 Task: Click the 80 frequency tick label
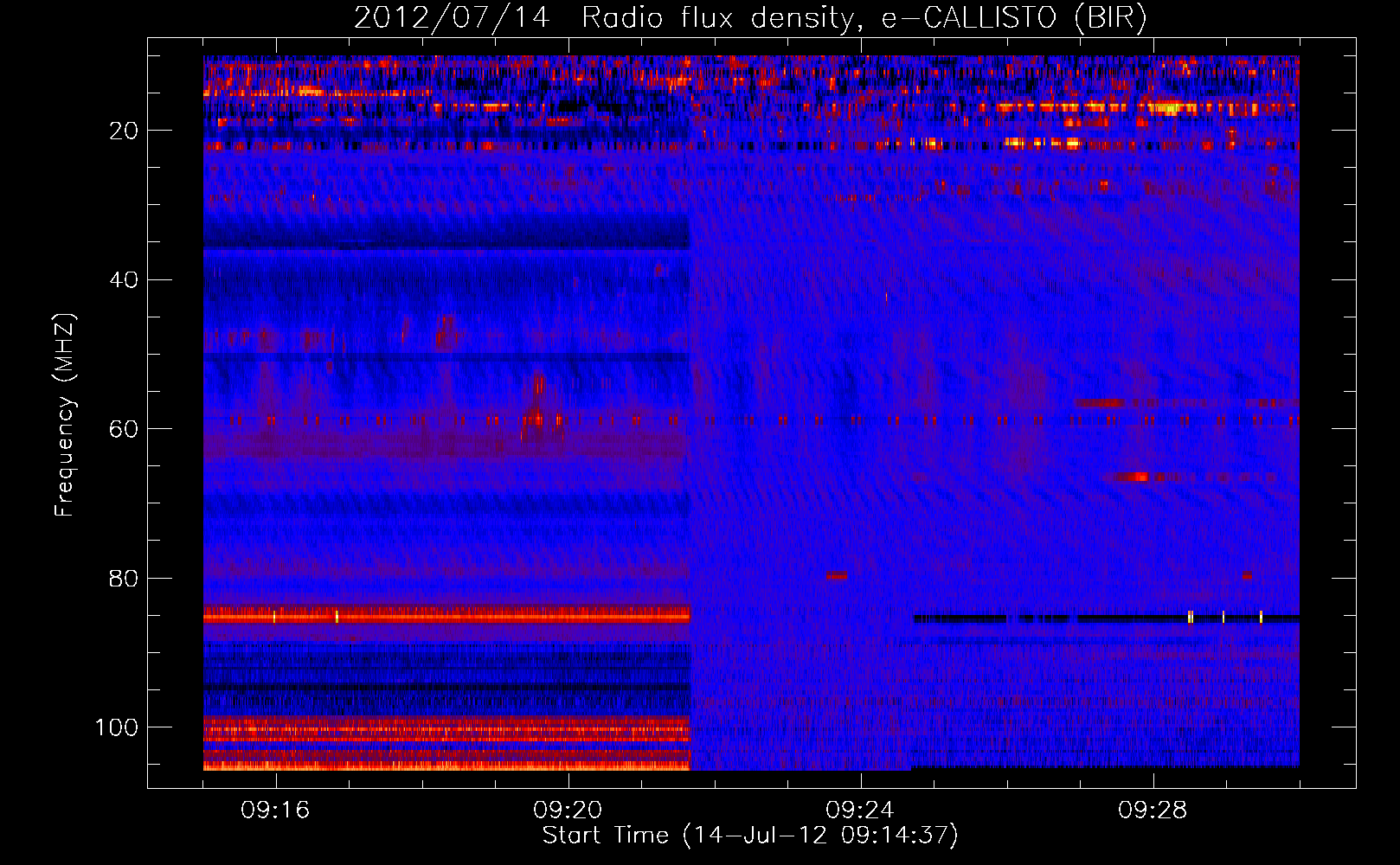(125, 578)
